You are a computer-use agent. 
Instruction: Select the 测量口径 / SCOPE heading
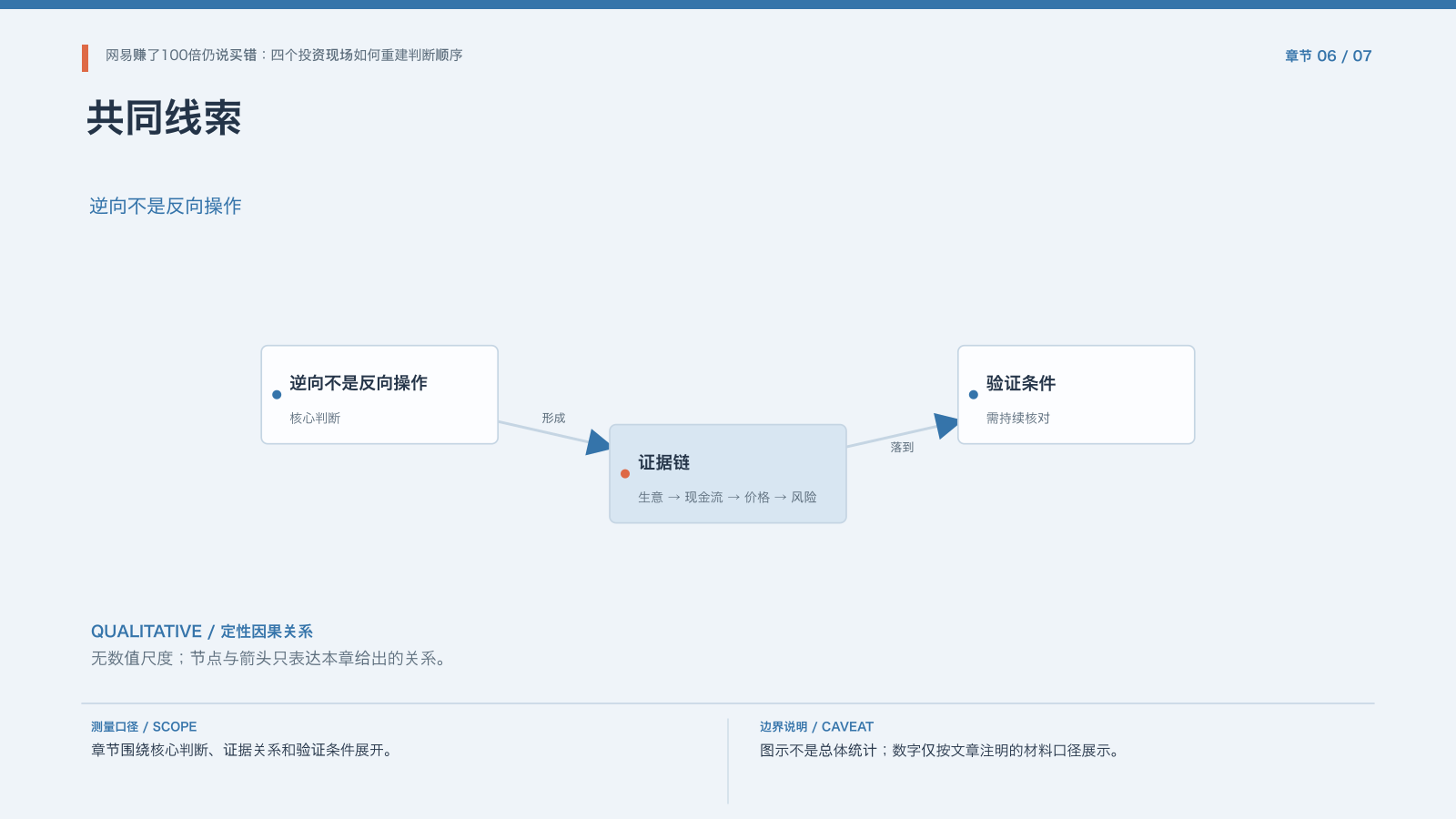click(144, 727)
